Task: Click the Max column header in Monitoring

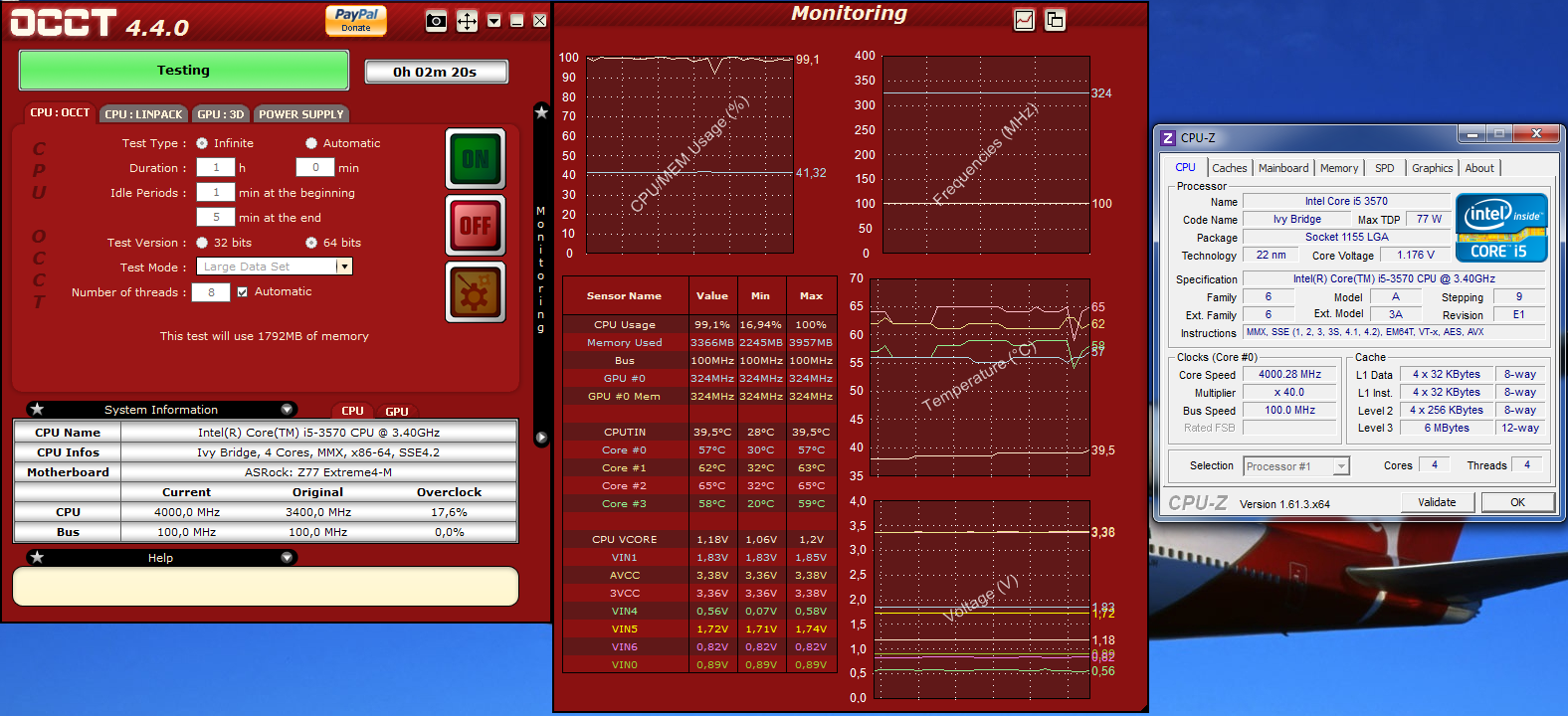Action: (x=812, y=295)
